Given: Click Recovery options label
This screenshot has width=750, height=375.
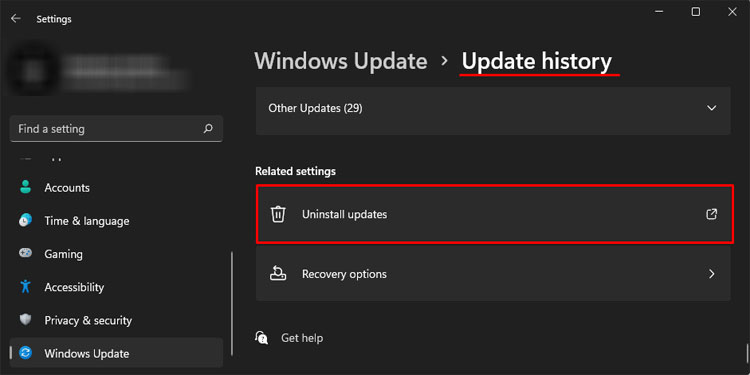Looking at the screenshot, I should 344,274.
